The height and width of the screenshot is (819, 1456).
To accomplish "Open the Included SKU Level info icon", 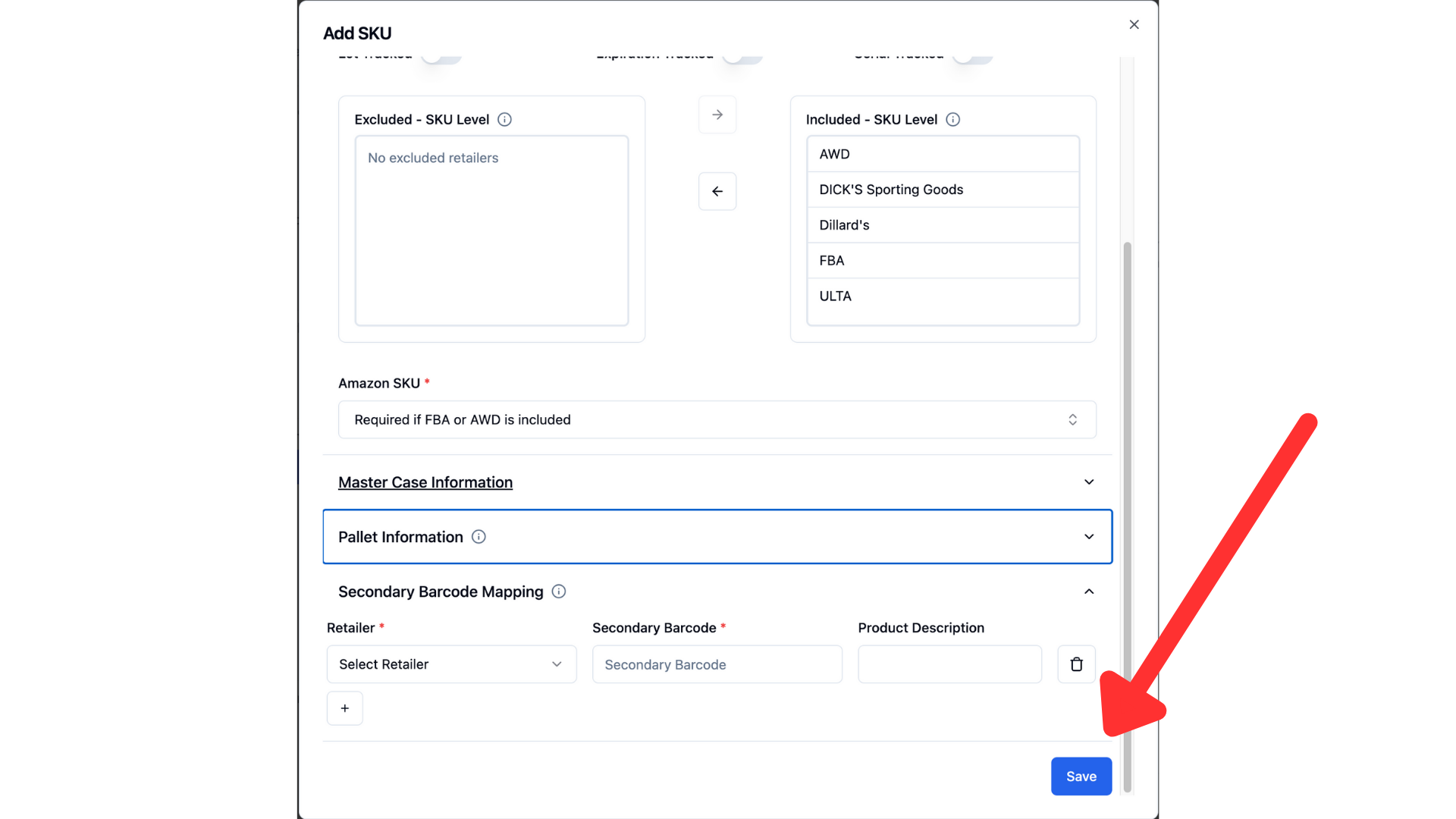I will [x=952, y=120].
